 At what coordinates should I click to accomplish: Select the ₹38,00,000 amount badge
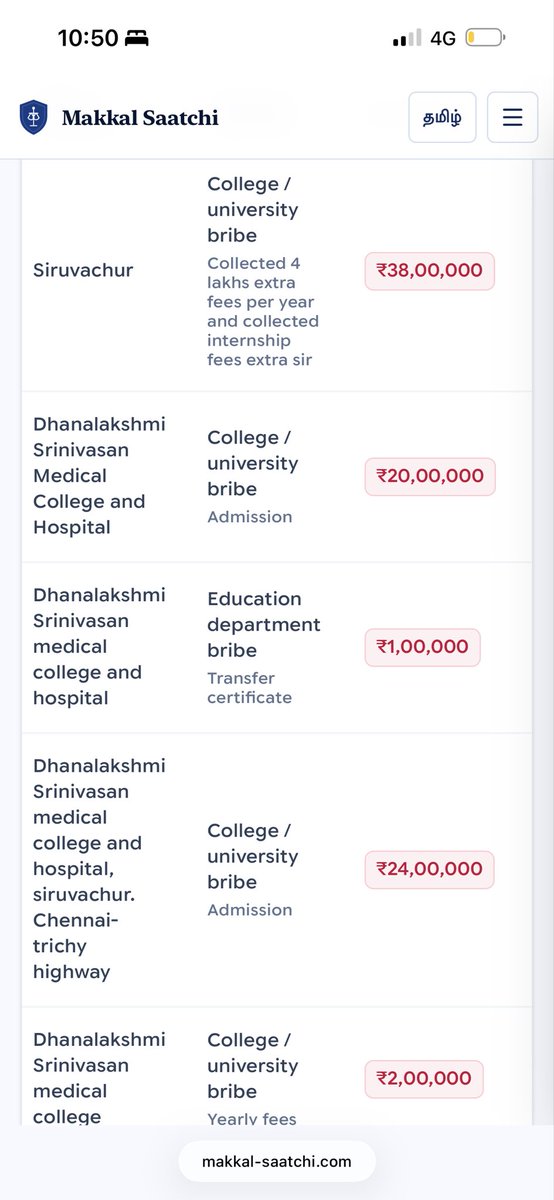(x=430, y=270)
